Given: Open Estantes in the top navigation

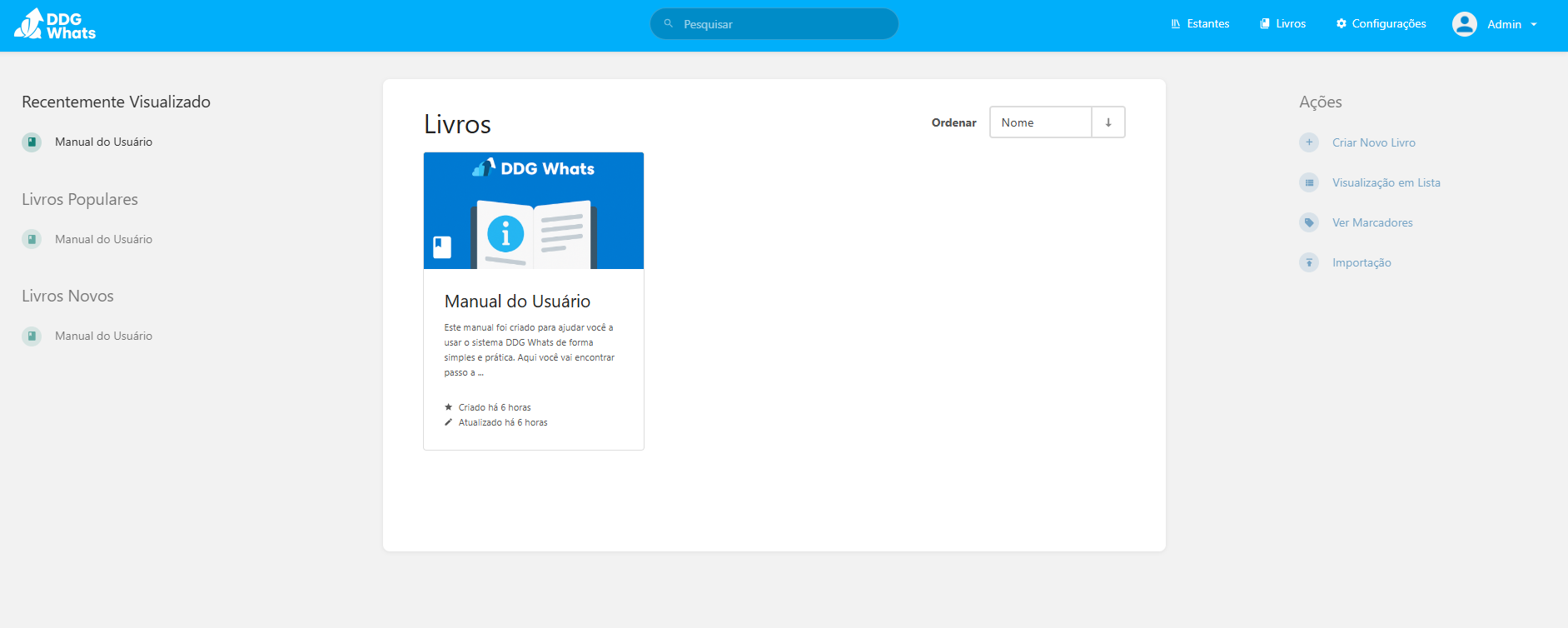Looking at the screenshot, I should (x=1200, y=24).
